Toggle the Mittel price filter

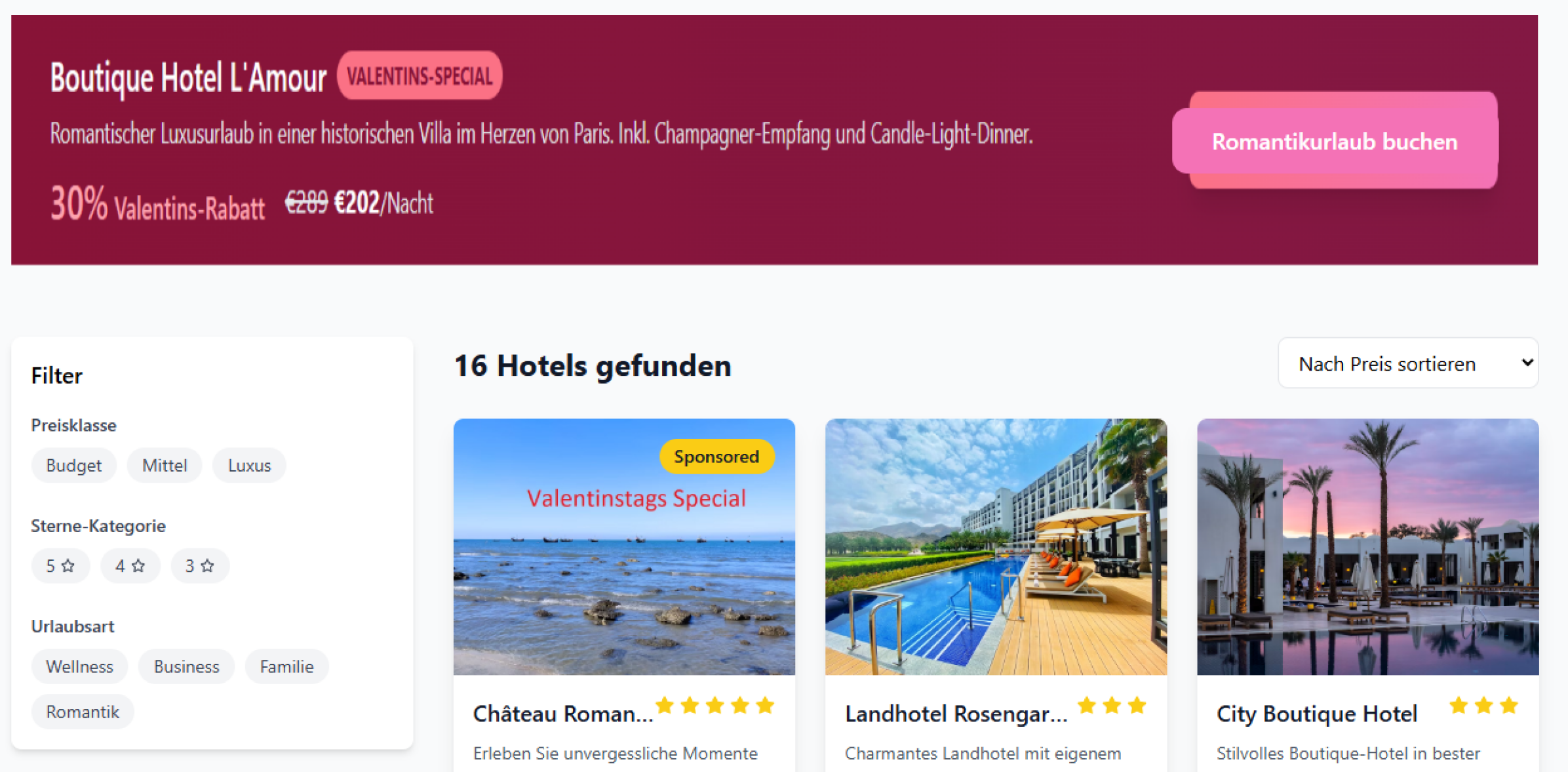click(165, 465)
